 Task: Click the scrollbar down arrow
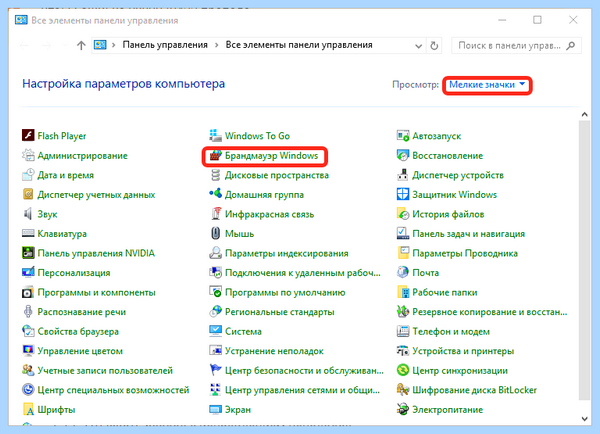[x=584, y=419]
